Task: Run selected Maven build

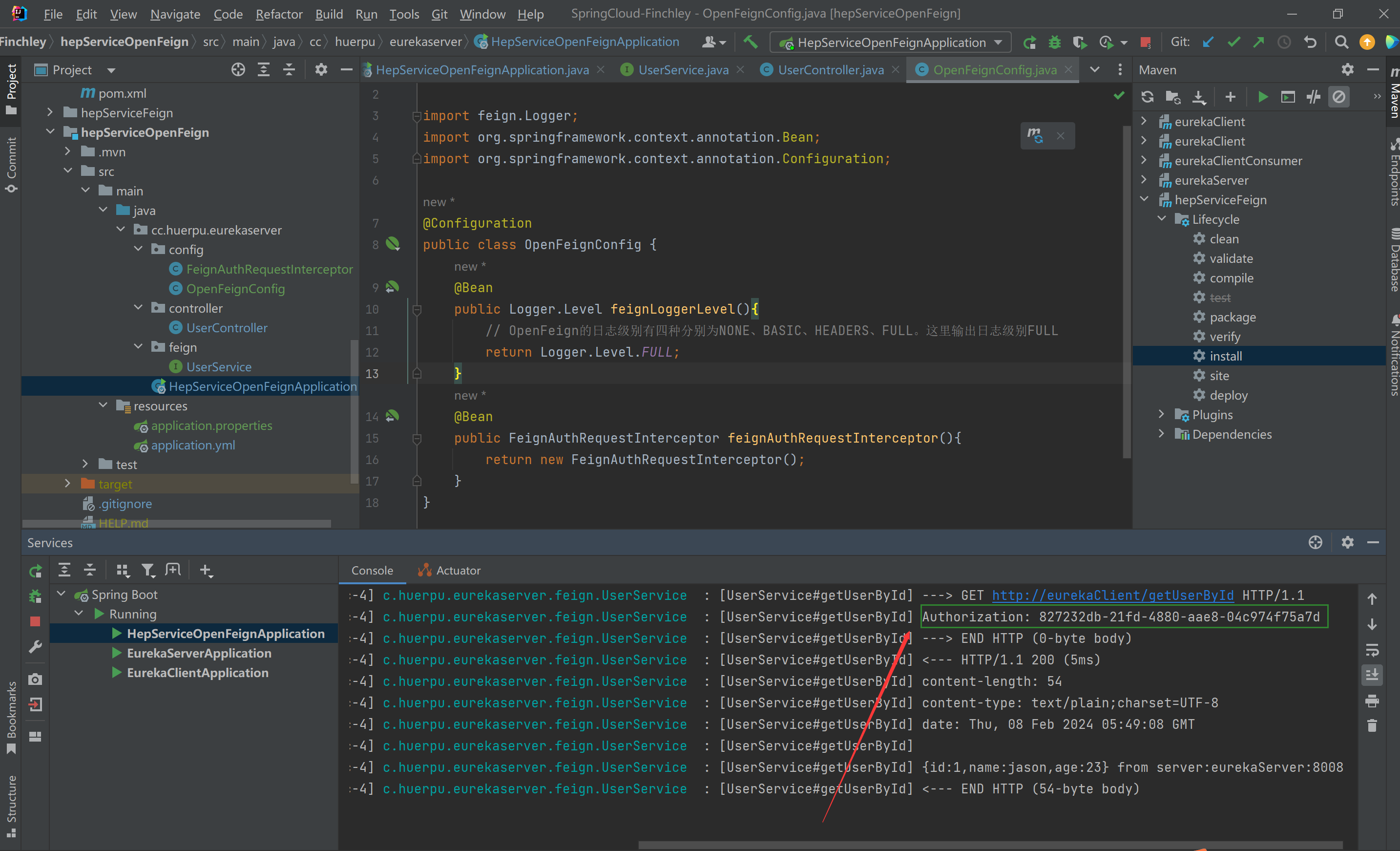Action: pyautogui.click(x=1262, y=97)
